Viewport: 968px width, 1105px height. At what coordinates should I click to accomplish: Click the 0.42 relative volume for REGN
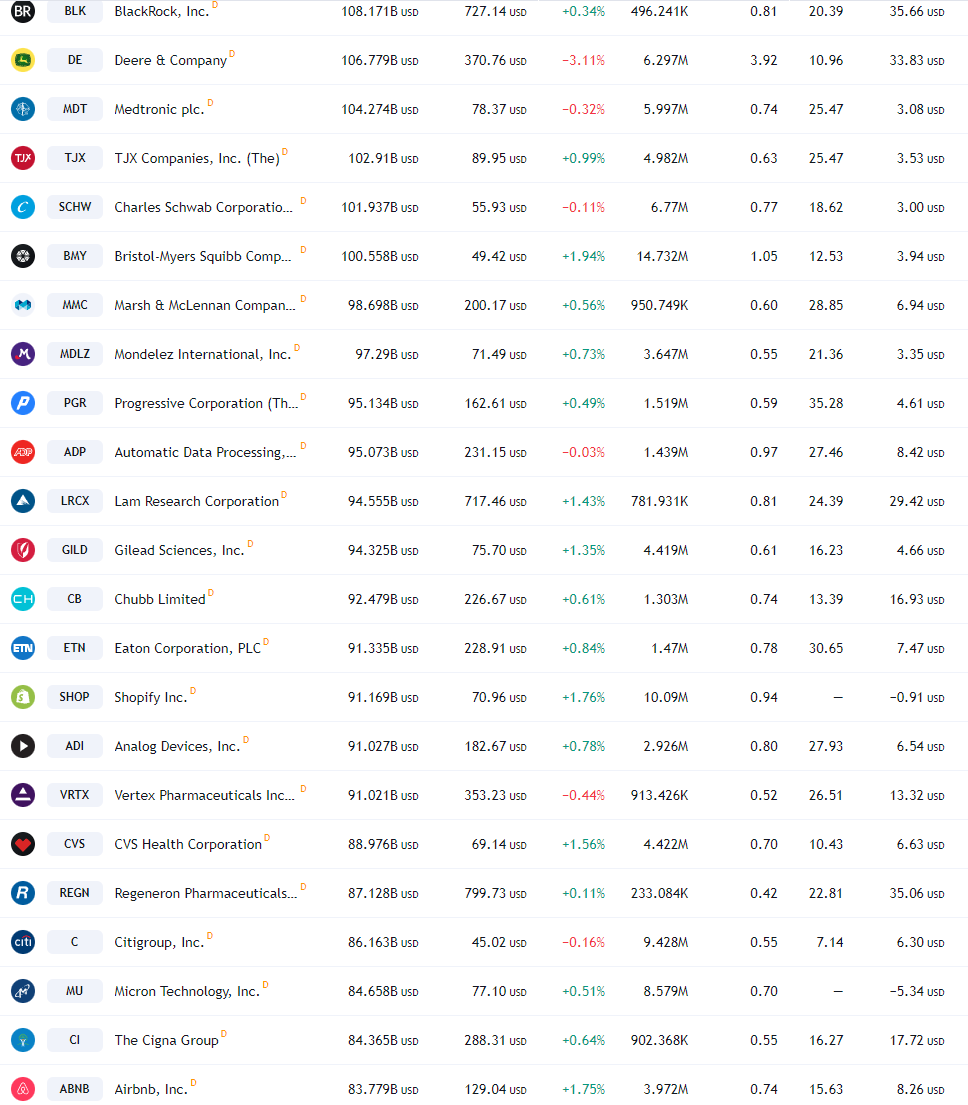[764, 894]
